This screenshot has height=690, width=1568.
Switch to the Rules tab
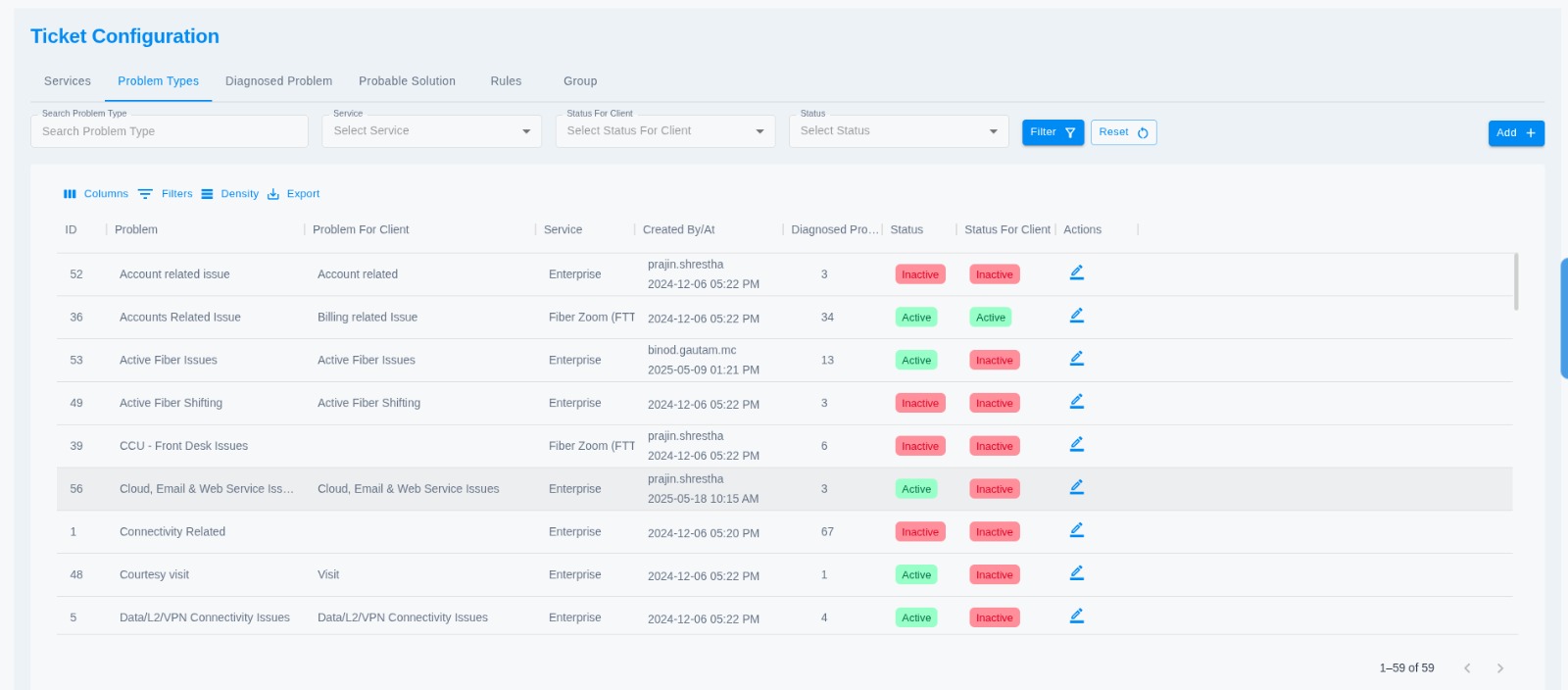pos(506,81)
